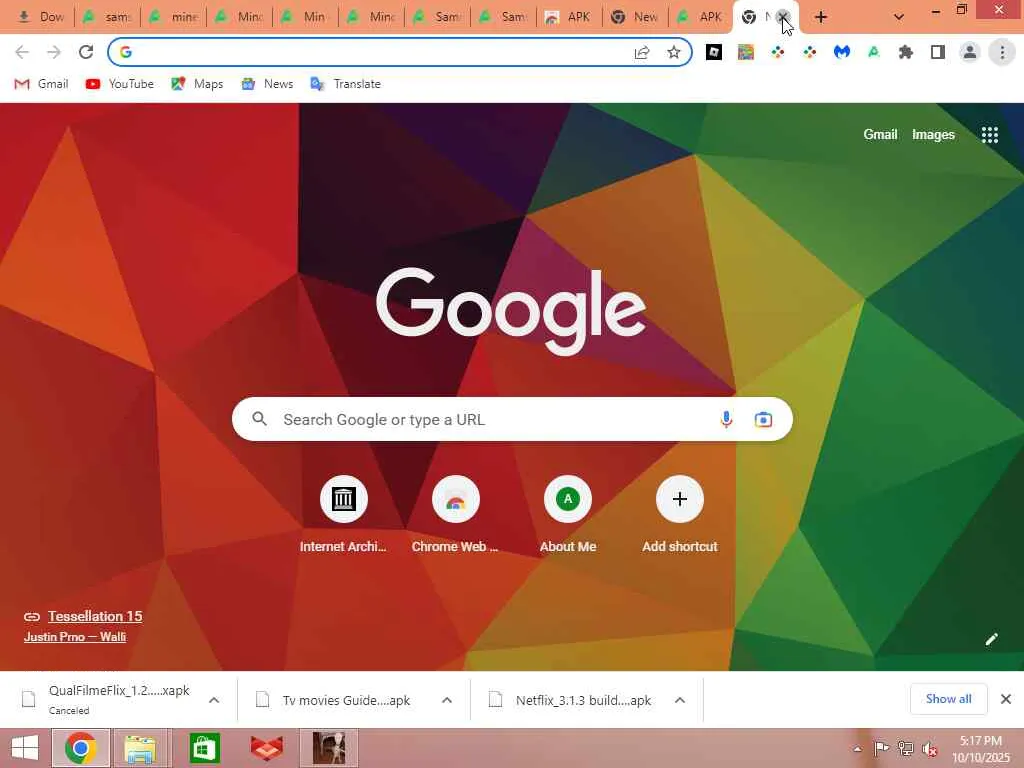Open the red fox app in taskbar
Image resolution: width=1024 pixels, height=768 pixels.
(266, 748)
